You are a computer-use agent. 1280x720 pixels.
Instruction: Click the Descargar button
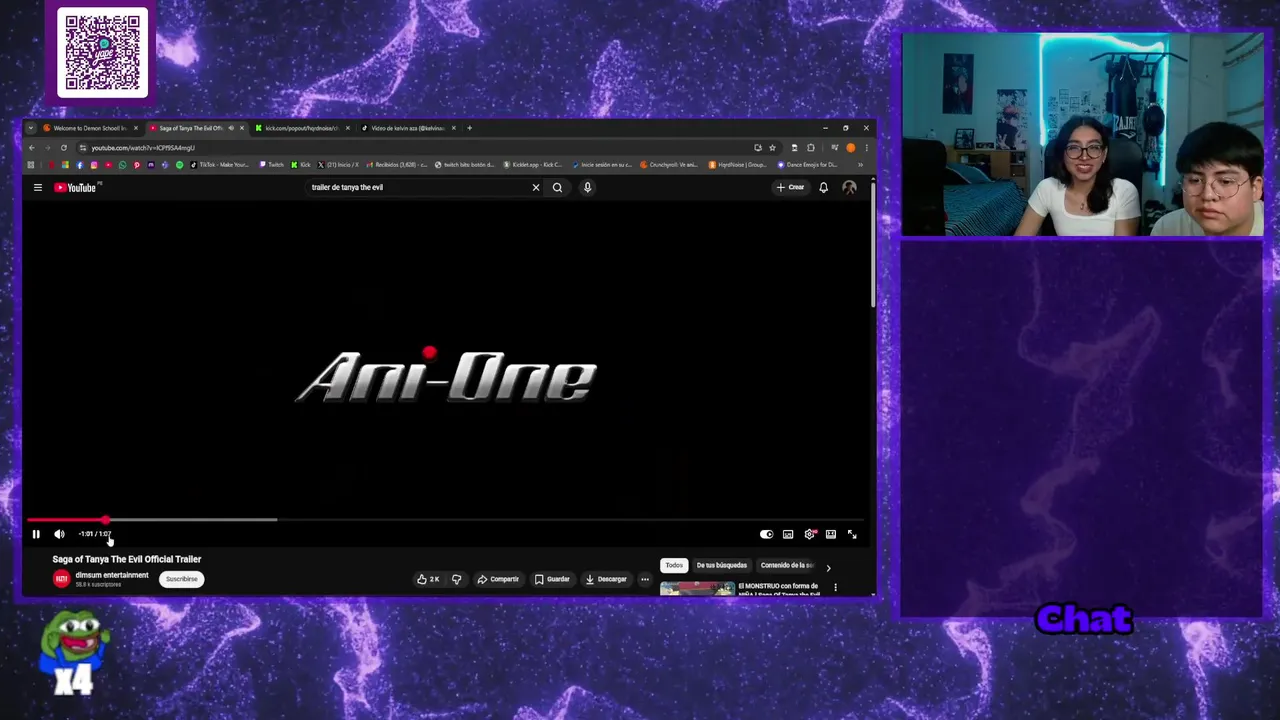606,579
